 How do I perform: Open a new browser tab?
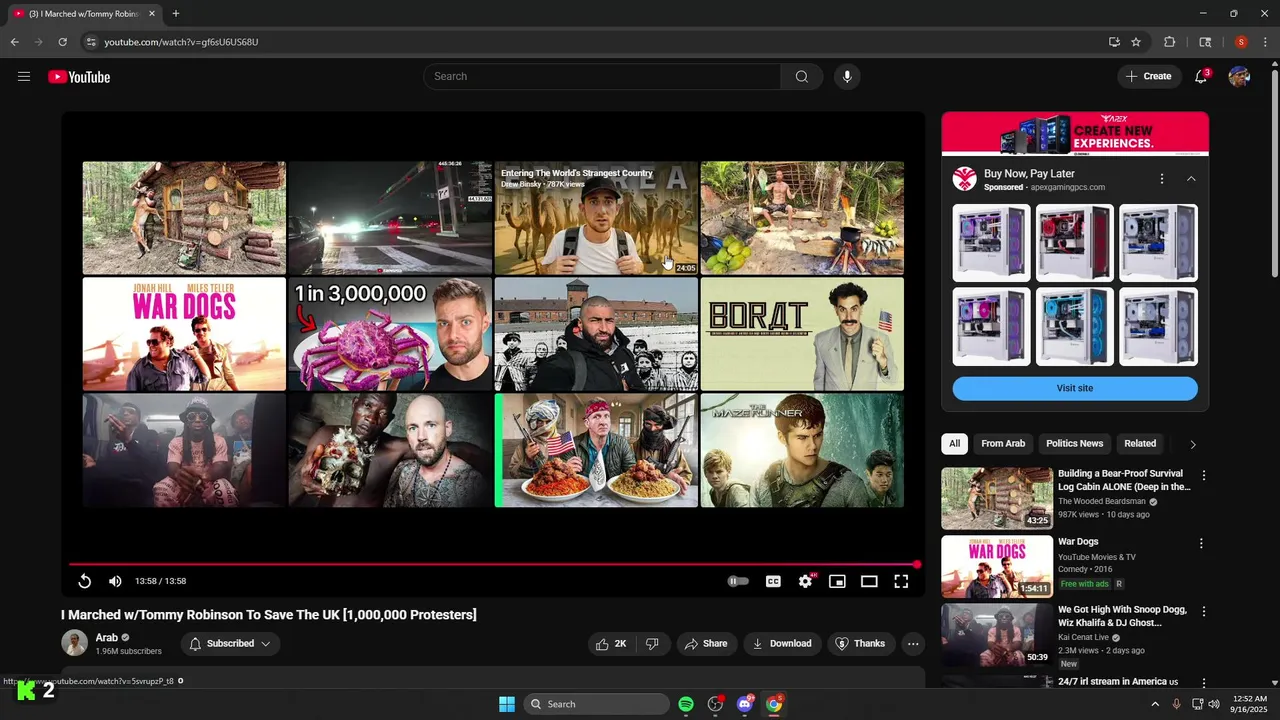pyautogui.click(x=176, y=14)
